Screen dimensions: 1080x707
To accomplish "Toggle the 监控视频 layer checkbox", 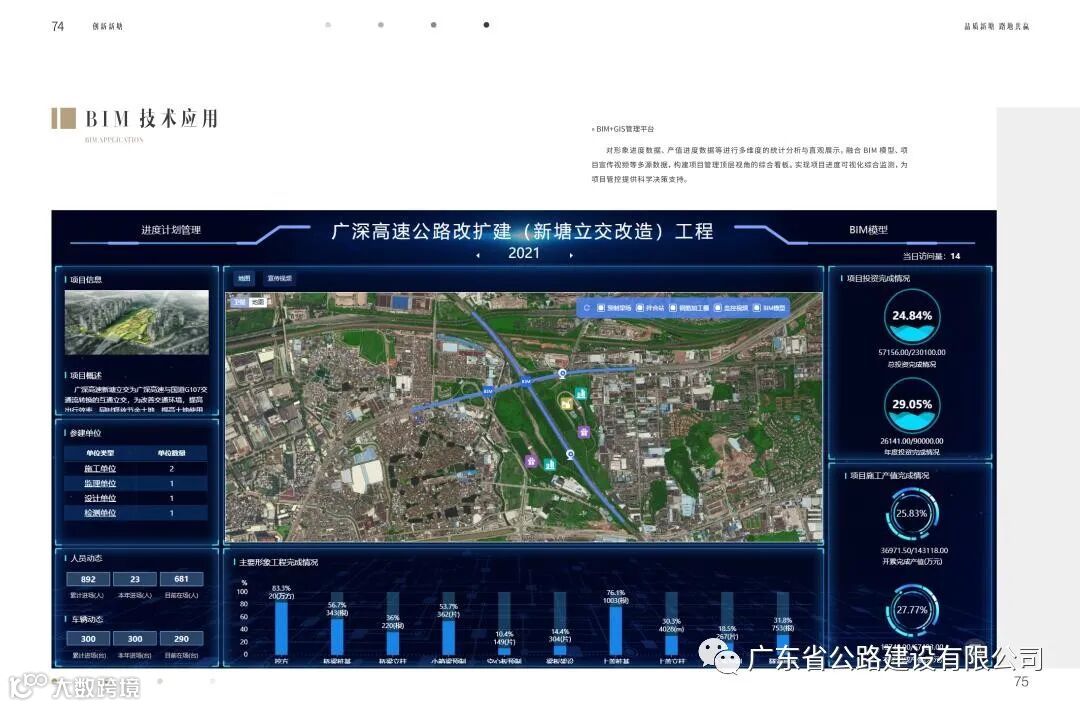I will (718, 308).
